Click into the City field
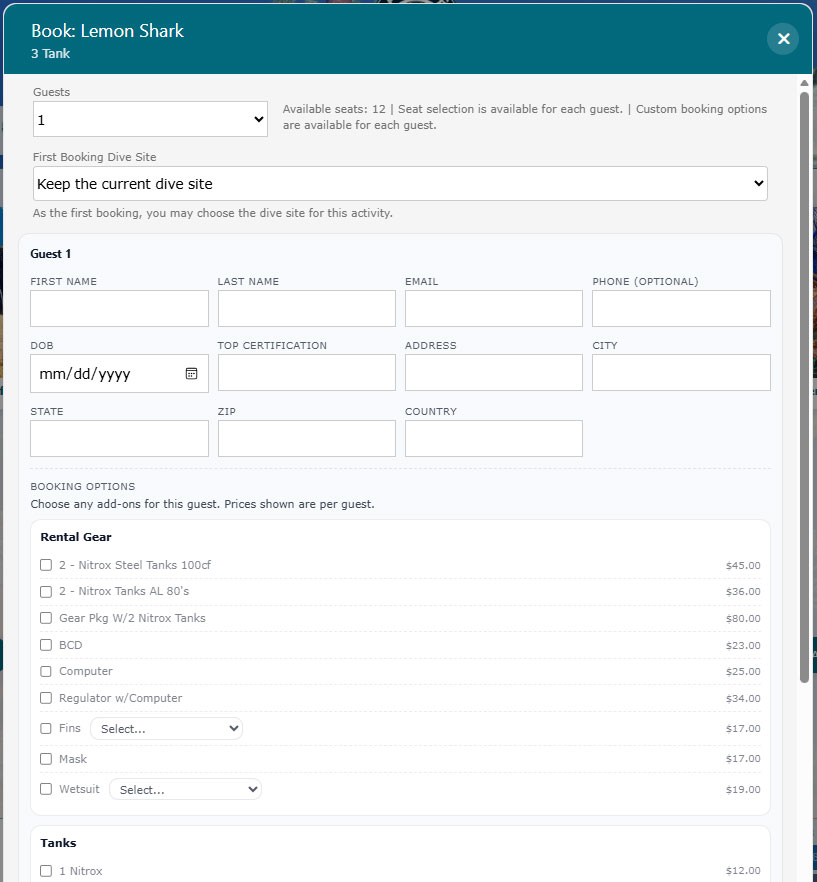Screen dimensions: 817x882 point(681,372)
